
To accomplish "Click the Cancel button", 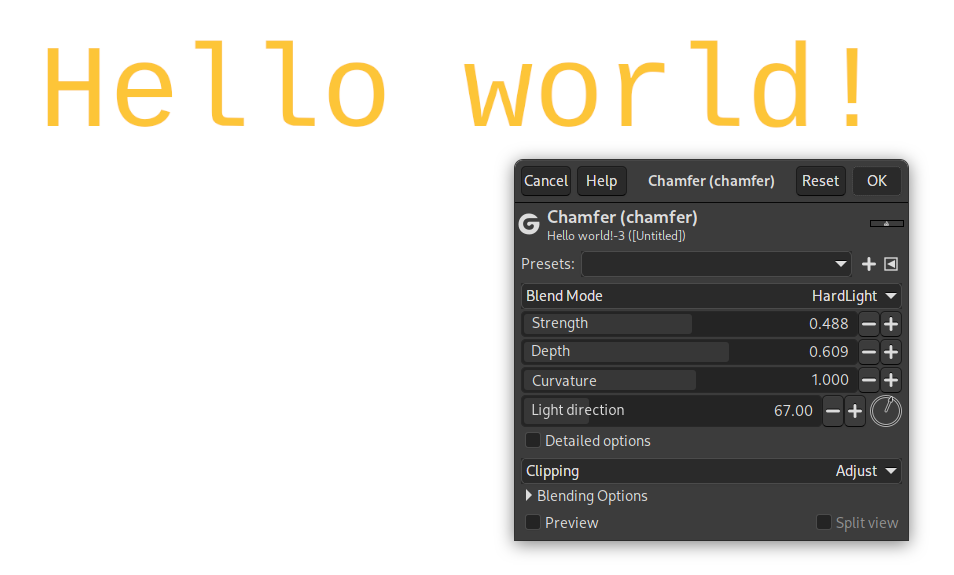I will tap(546, 181).
